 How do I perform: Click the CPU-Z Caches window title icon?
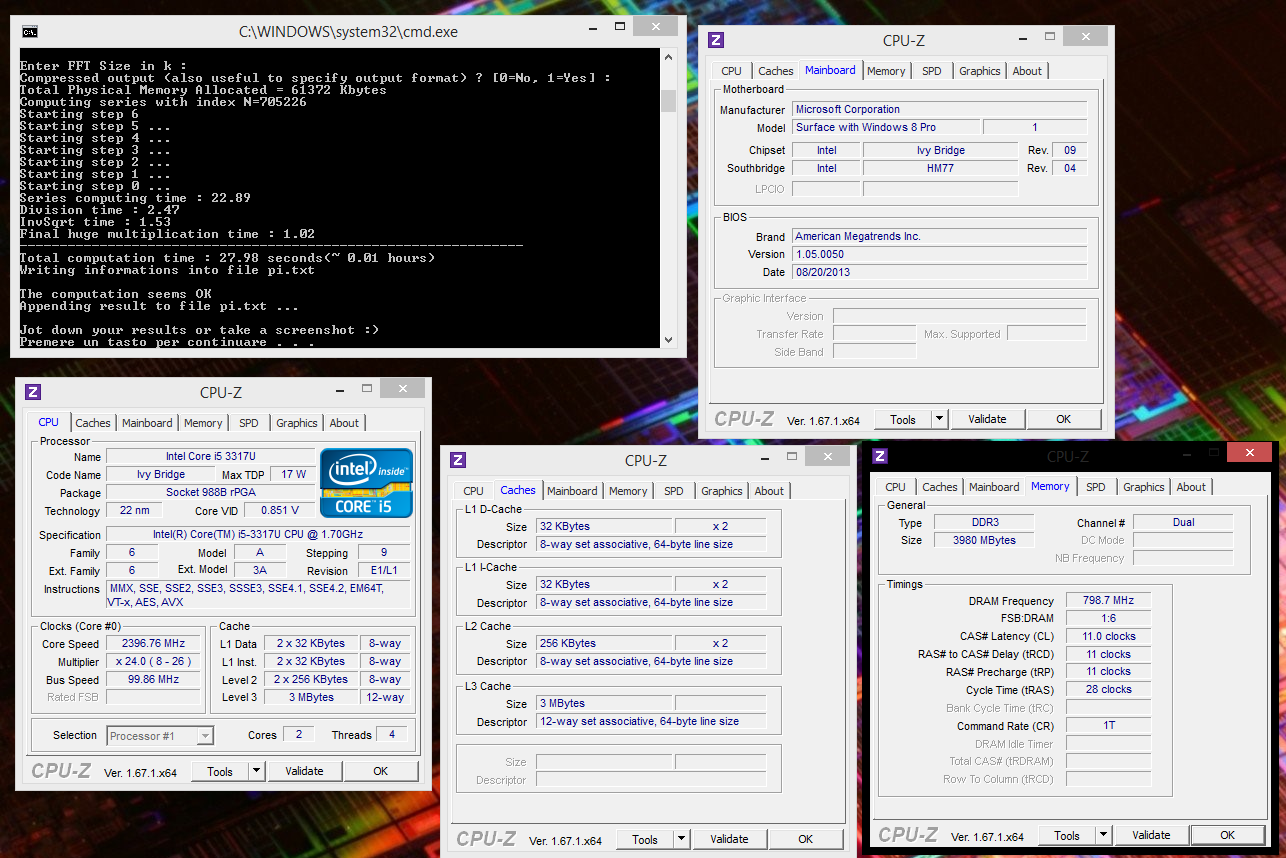click(x=457, y=460)
